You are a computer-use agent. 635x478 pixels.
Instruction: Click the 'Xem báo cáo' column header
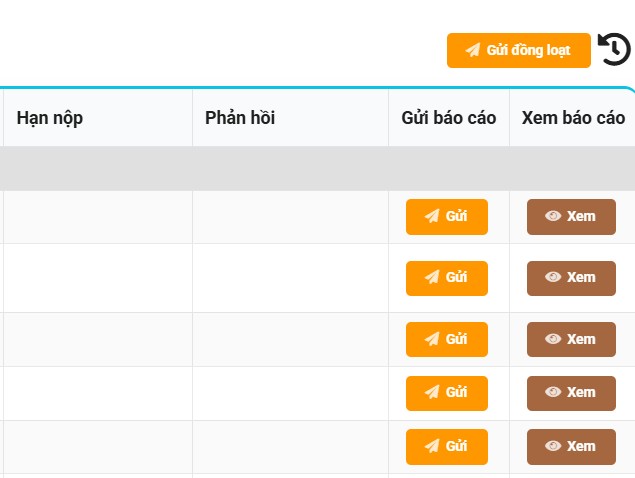pos(573,118)
